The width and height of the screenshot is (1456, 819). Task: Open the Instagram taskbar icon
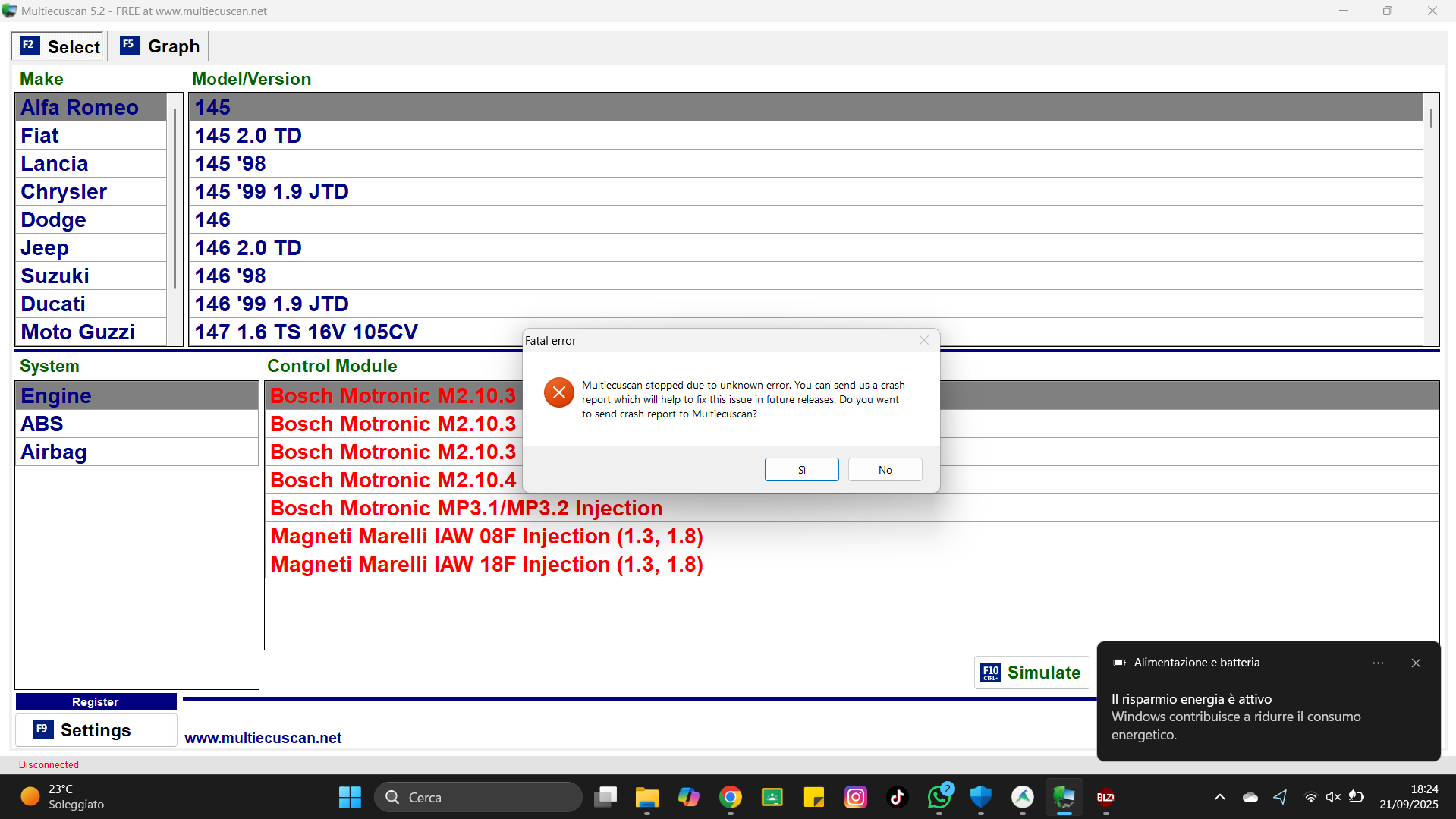click(x=856, y=797)
